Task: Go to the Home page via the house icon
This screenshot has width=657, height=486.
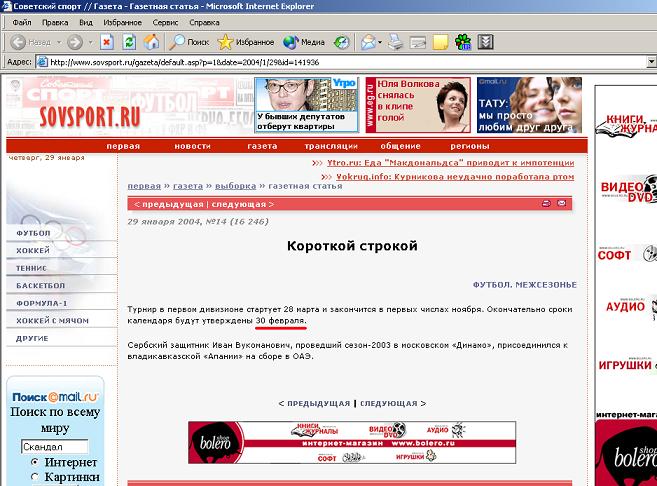Action: 152,42
